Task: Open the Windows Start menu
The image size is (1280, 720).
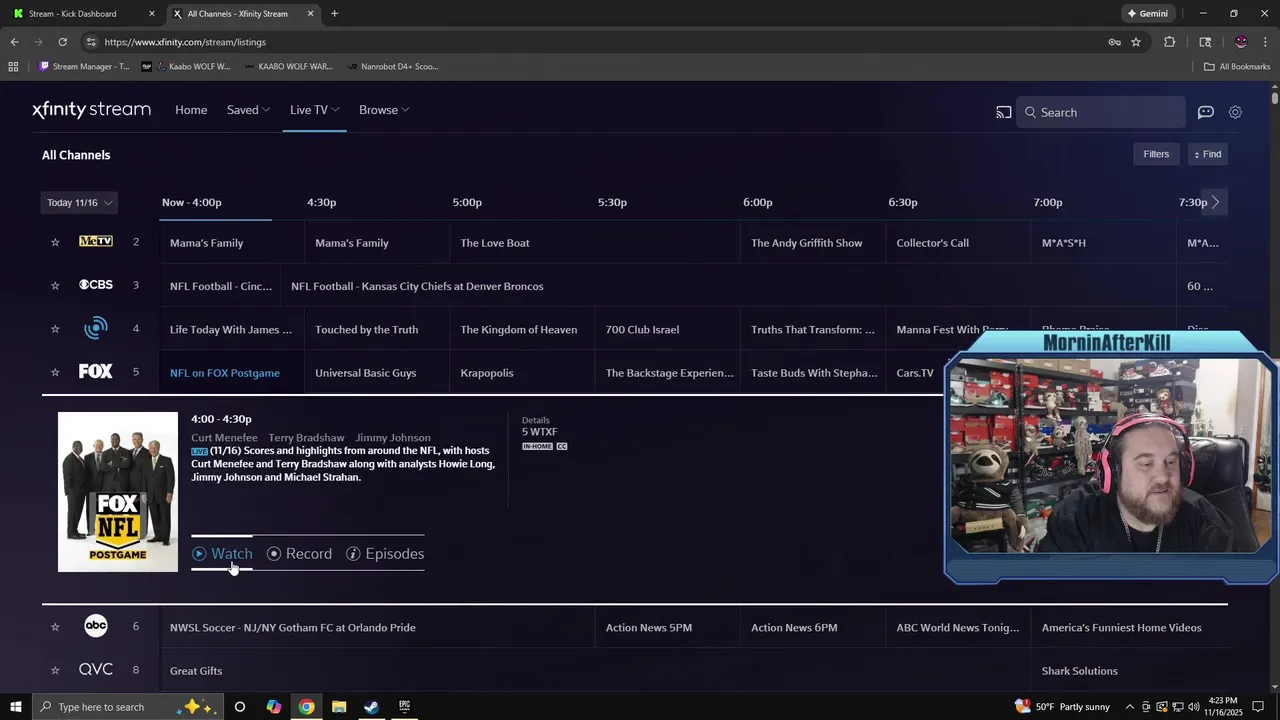Action: coord(16,707)
